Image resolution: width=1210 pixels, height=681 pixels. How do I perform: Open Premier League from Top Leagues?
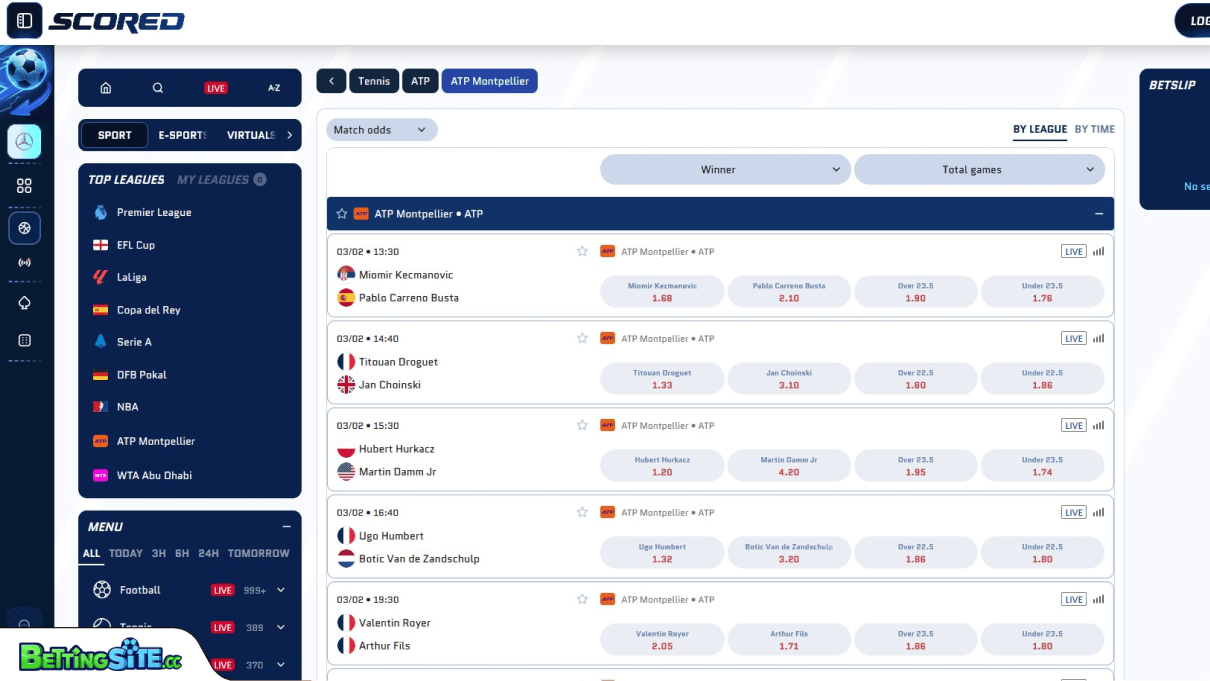[x=152, y=212]
